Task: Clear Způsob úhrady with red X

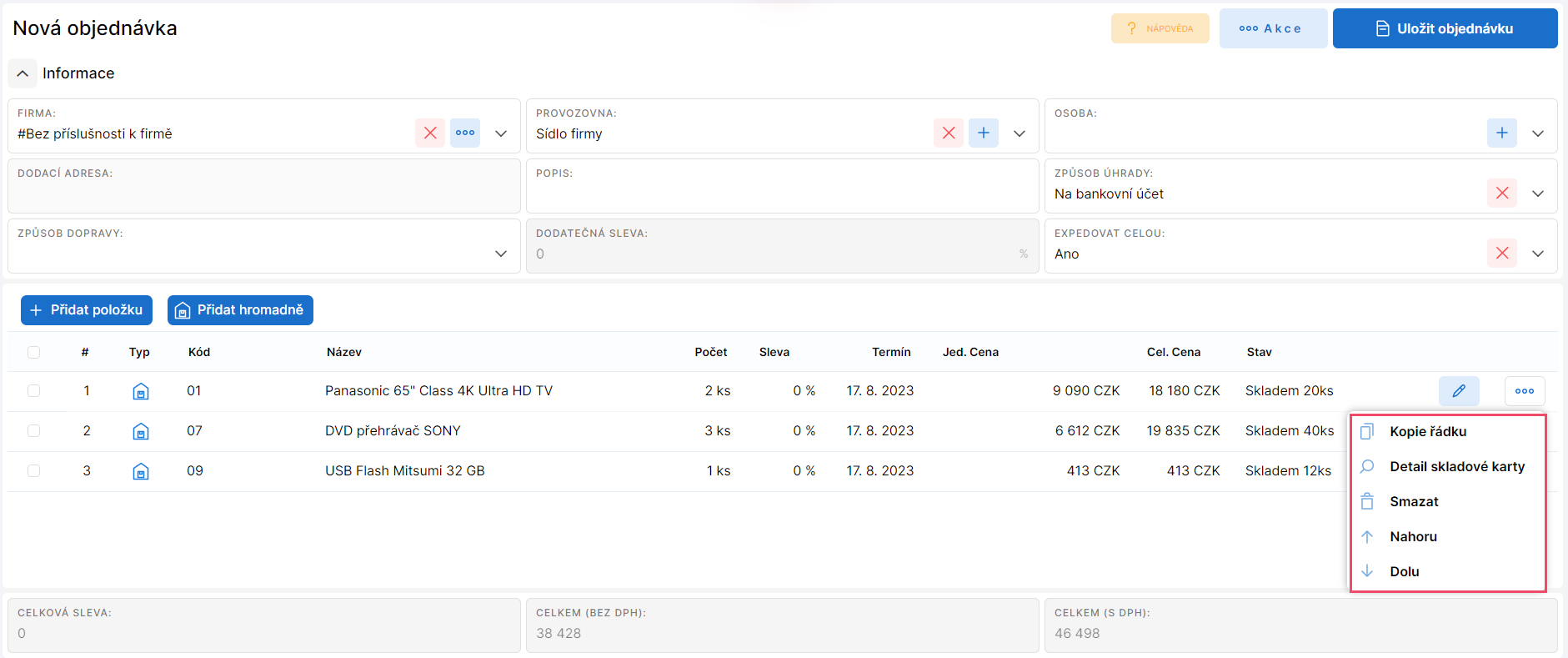Action: 1502,193
